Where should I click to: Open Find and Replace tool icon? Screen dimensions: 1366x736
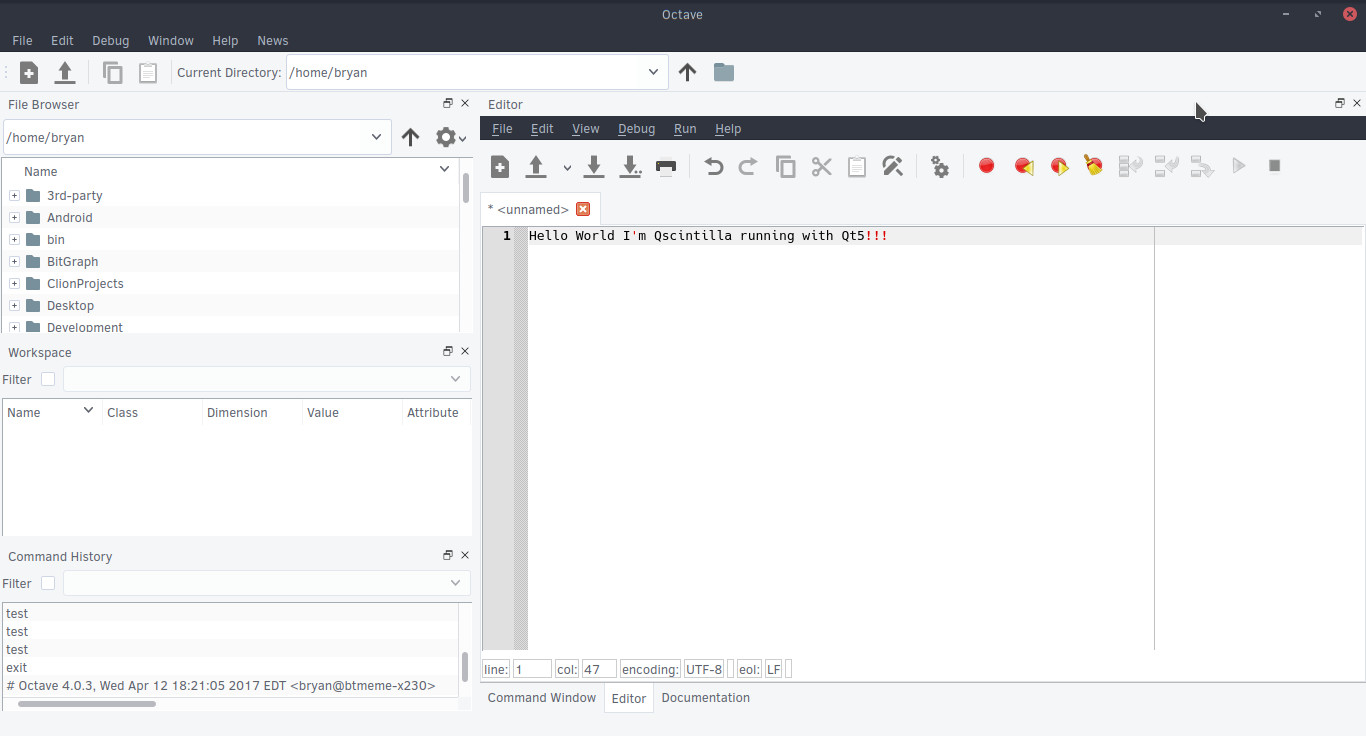click(x=893, y=167)
